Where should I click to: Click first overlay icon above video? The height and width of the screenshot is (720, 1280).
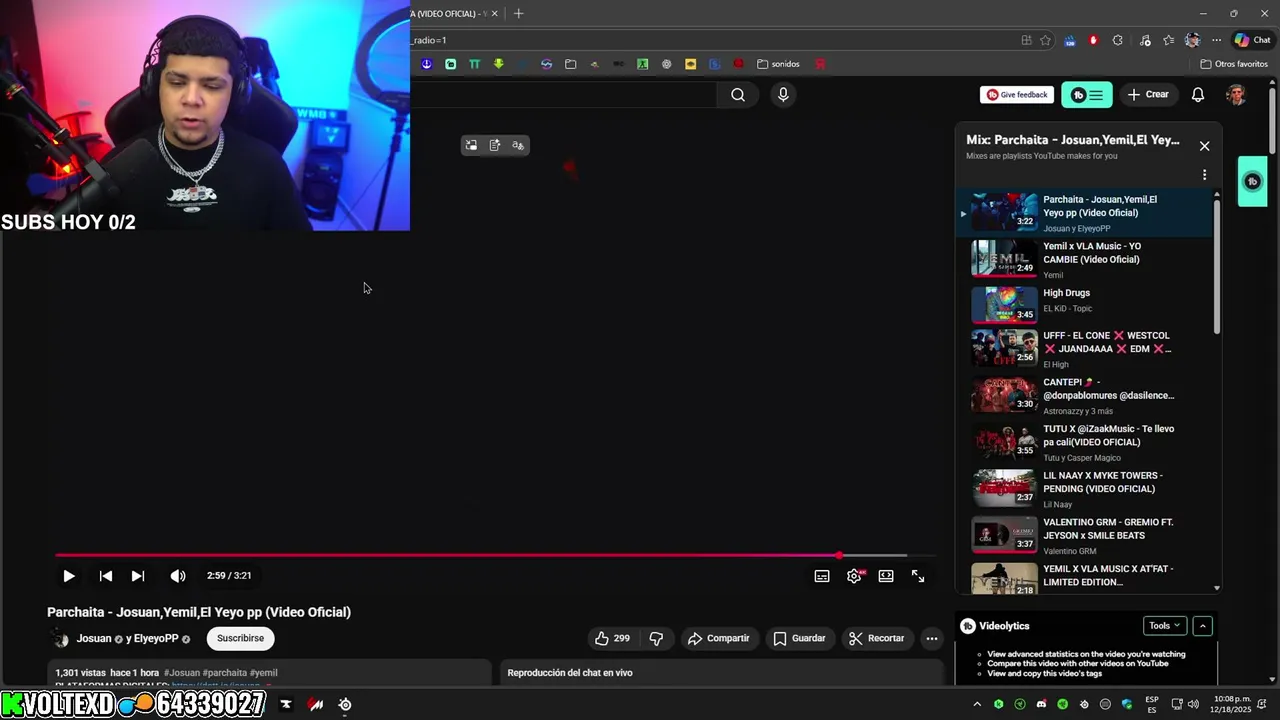coord(471,145)
